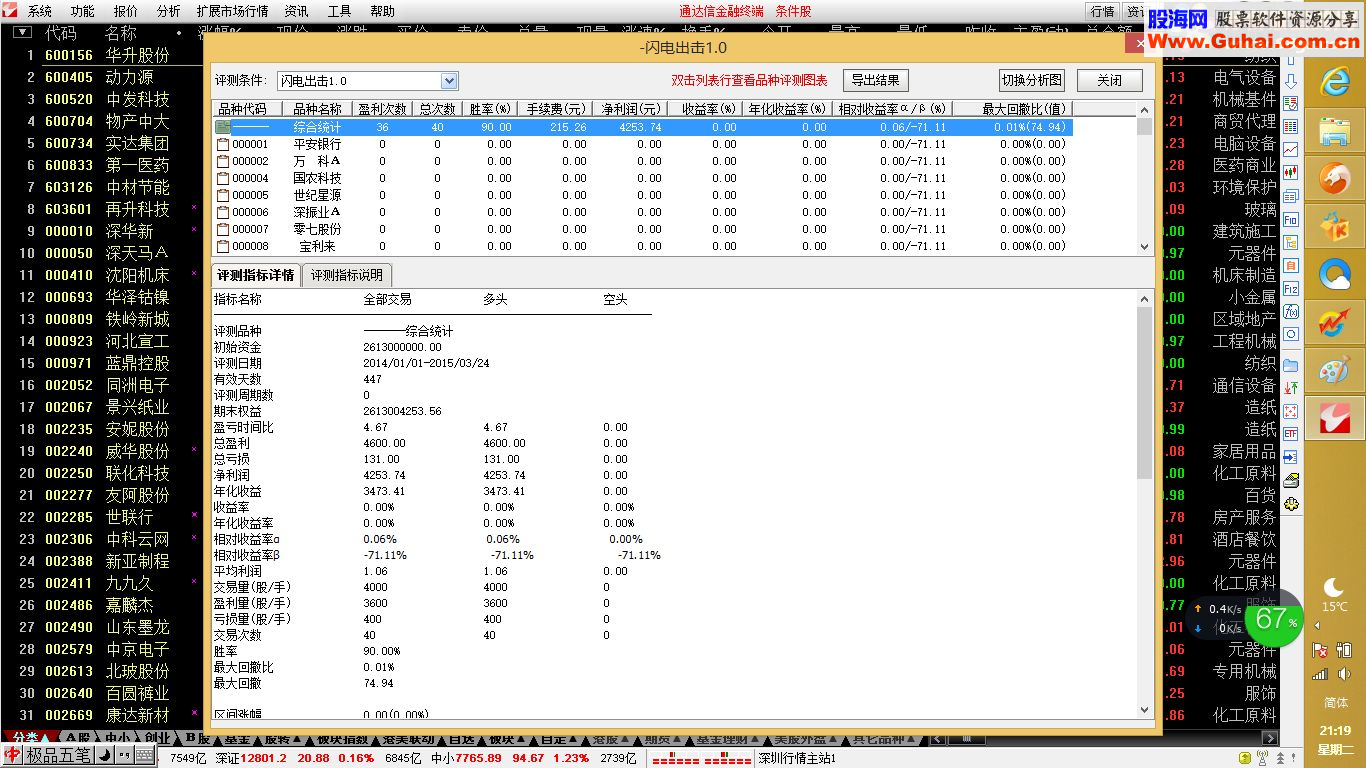Open the report-with-checkmark icon in right toolbar
This screenshot has width=1366, height=768.
pos(1291,103)
